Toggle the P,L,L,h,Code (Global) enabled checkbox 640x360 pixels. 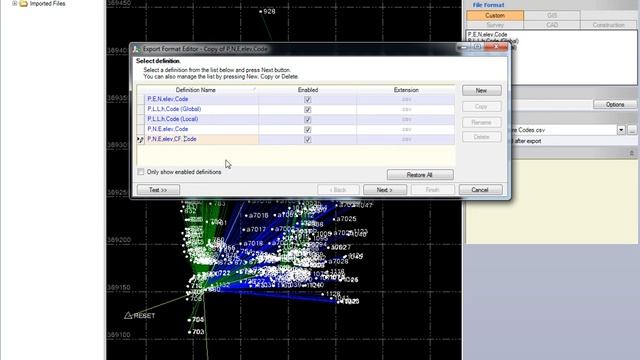point(308,109)
